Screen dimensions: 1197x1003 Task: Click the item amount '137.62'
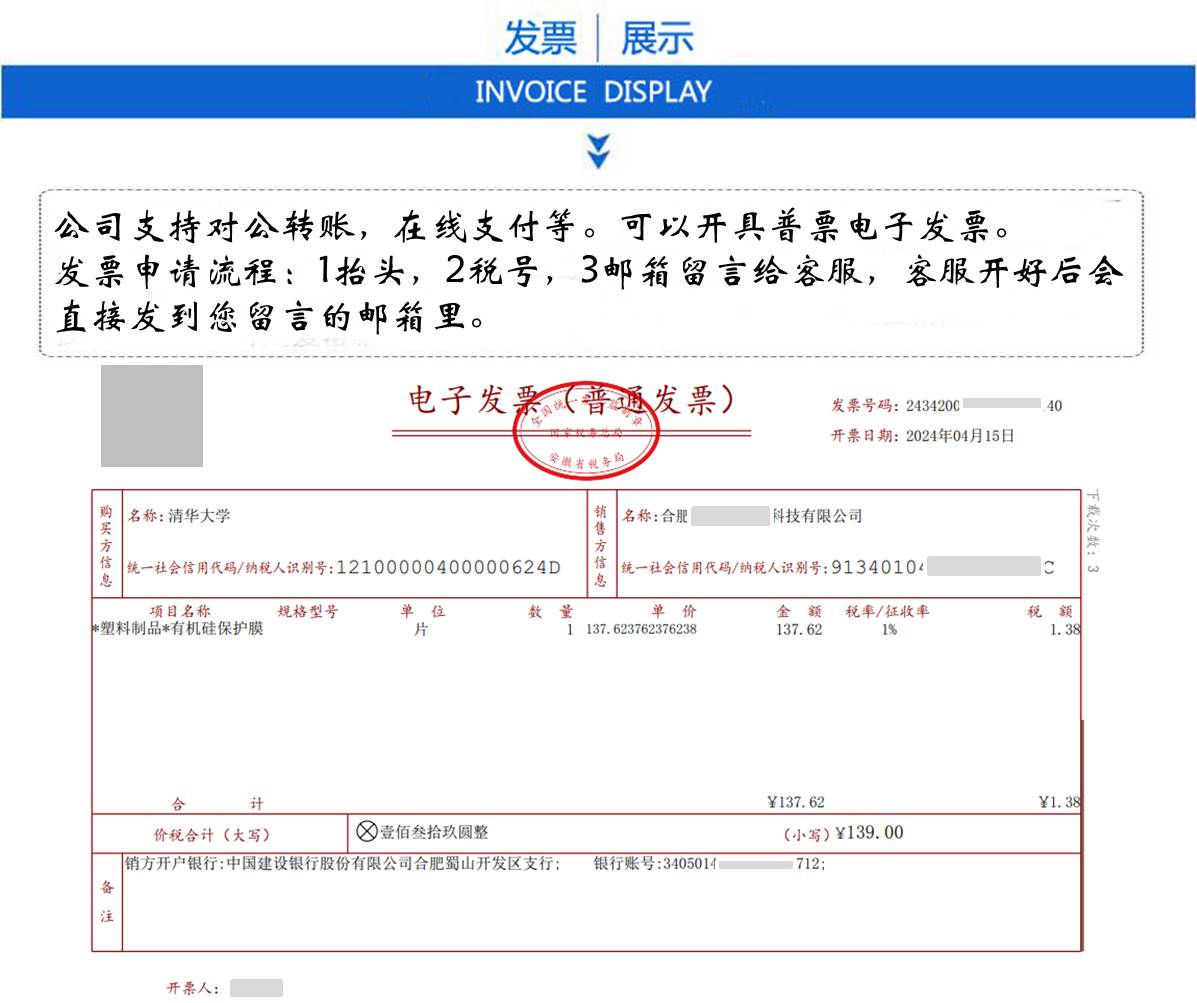click(799, 629)
